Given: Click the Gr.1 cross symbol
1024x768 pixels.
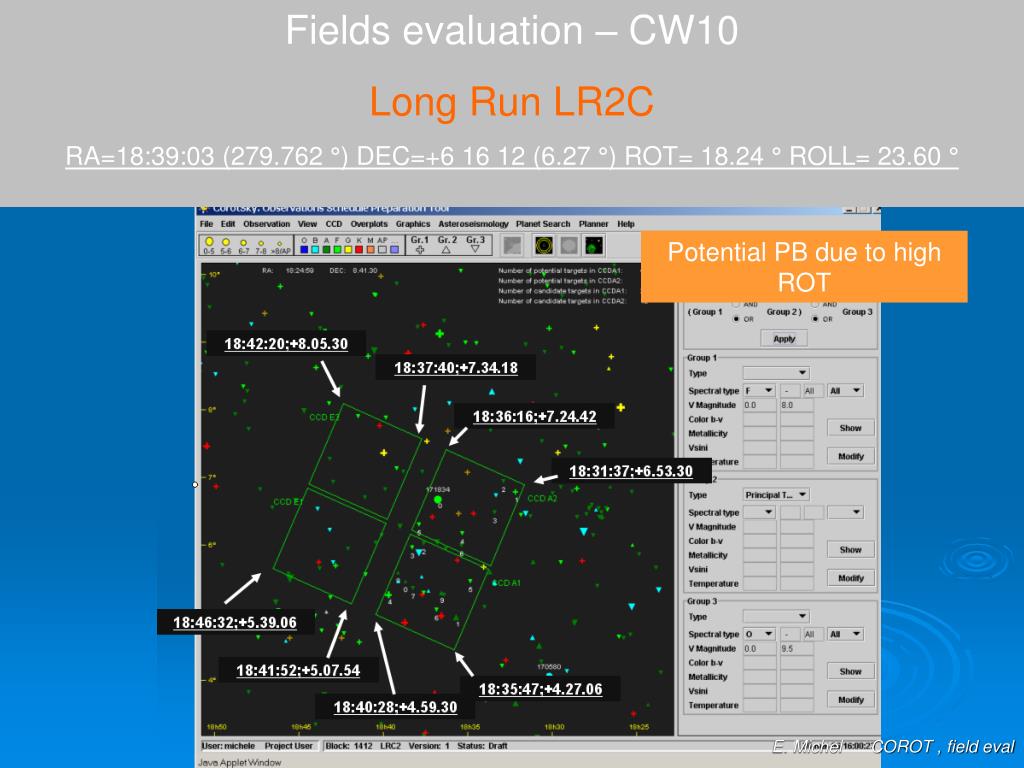Looking at the screenshot, I should (x=420, y=249).
